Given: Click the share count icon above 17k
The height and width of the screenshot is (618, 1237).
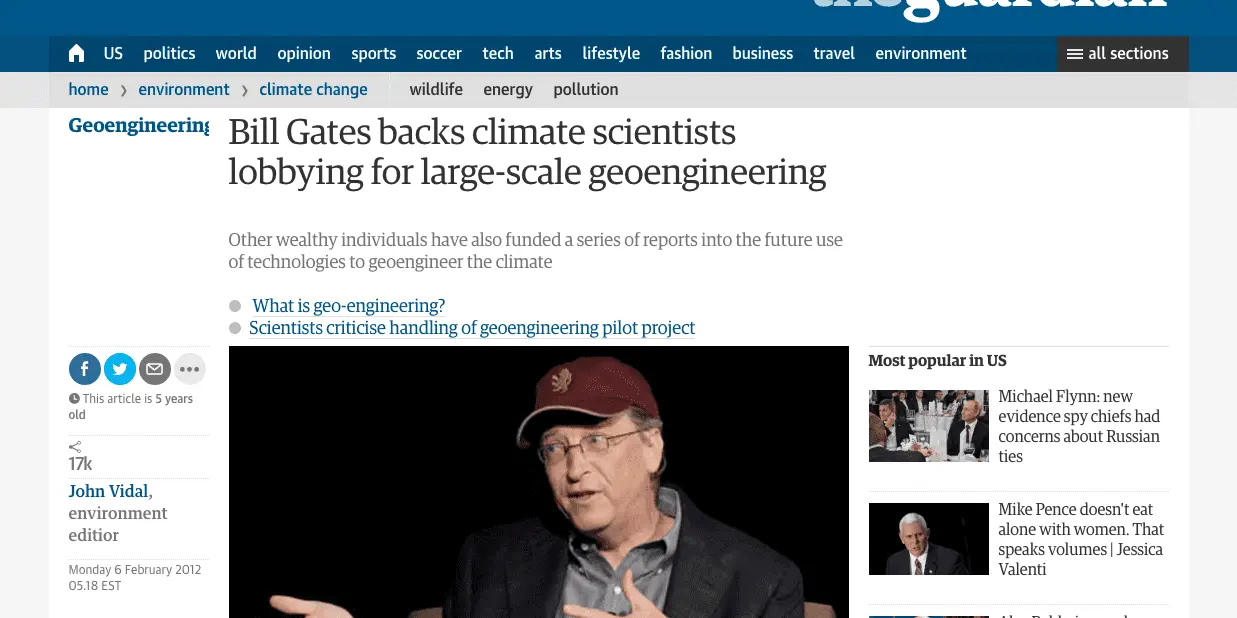Looking at the screenshot, I should click(x=75, y=447).
